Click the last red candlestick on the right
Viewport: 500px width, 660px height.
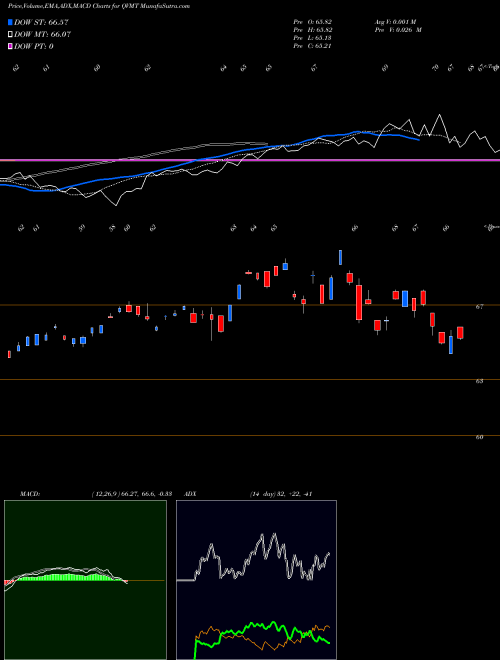pyautogui.click(x=460, y=333)
